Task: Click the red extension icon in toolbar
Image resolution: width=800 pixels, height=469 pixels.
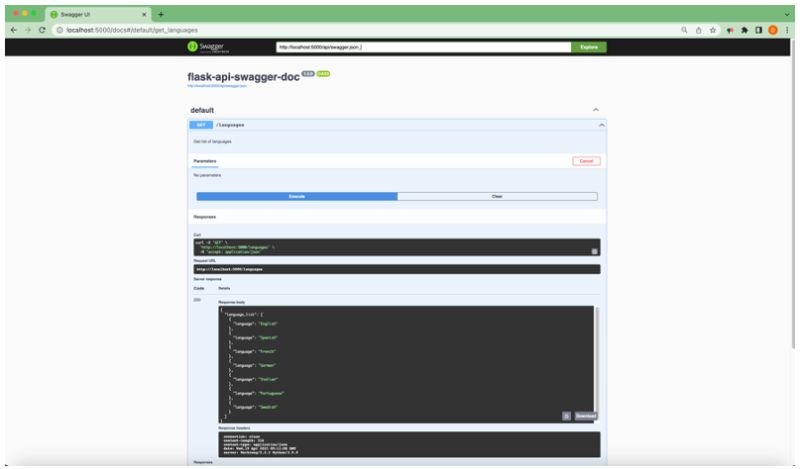Action: pyautogui.click(x=730, y=30)
